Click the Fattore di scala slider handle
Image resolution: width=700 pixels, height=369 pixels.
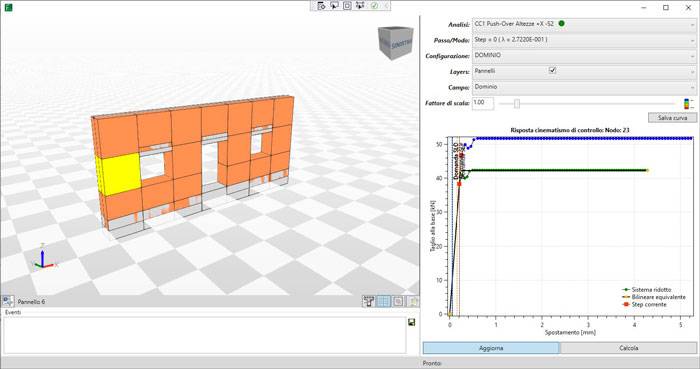click(517, 104)
